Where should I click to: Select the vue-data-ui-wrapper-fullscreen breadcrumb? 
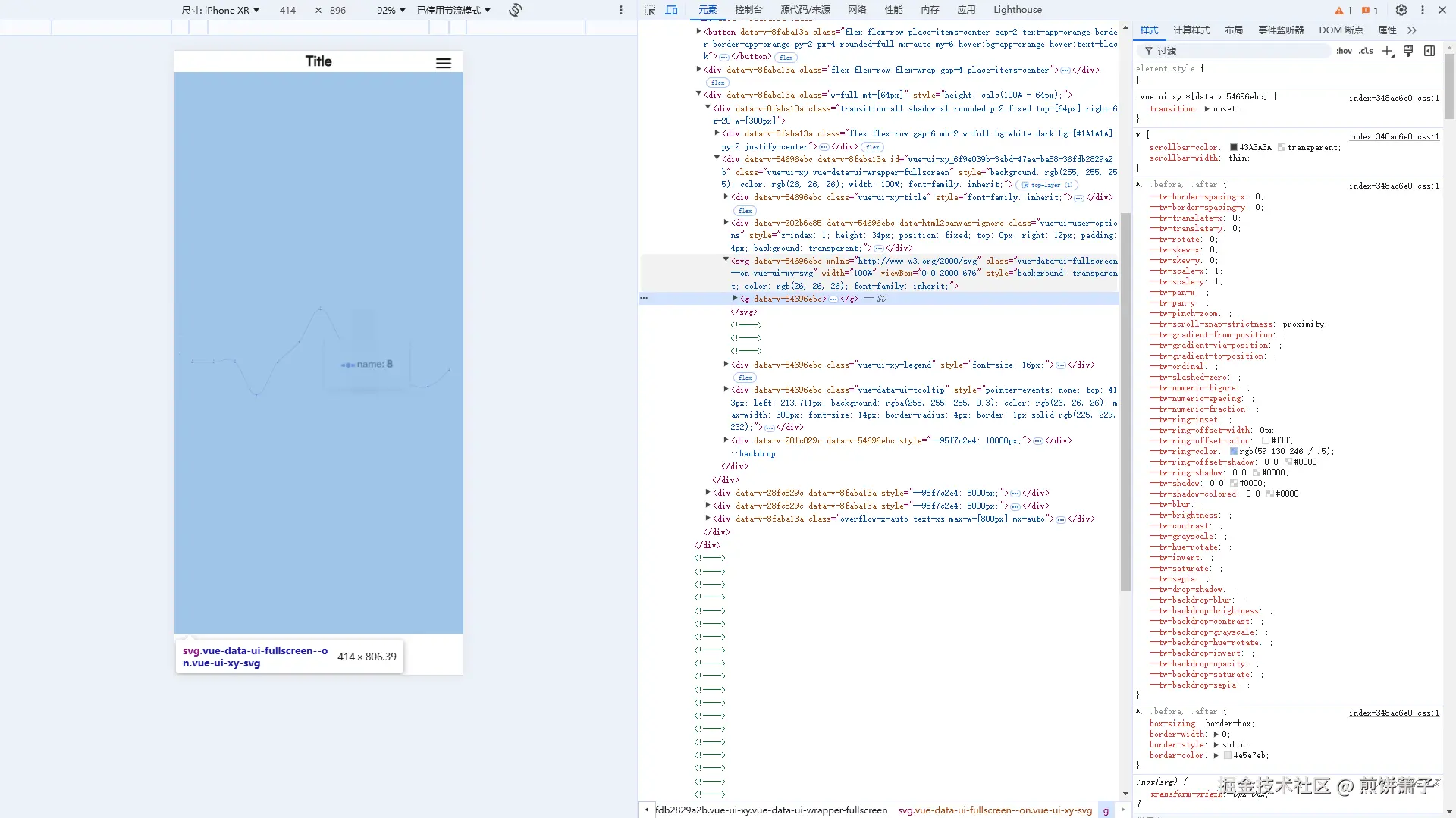click(771, 810)
